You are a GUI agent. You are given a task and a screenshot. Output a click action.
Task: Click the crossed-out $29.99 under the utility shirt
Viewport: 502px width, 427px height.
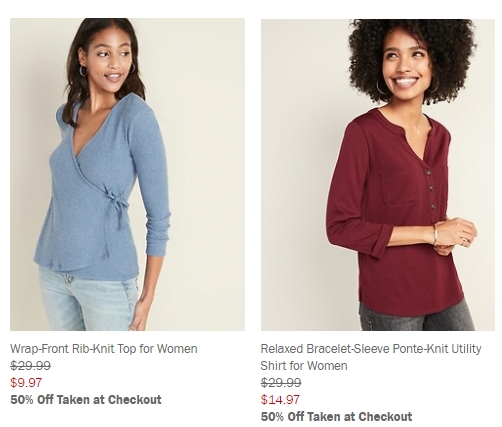pyautogui.click(x=281, y=382)
